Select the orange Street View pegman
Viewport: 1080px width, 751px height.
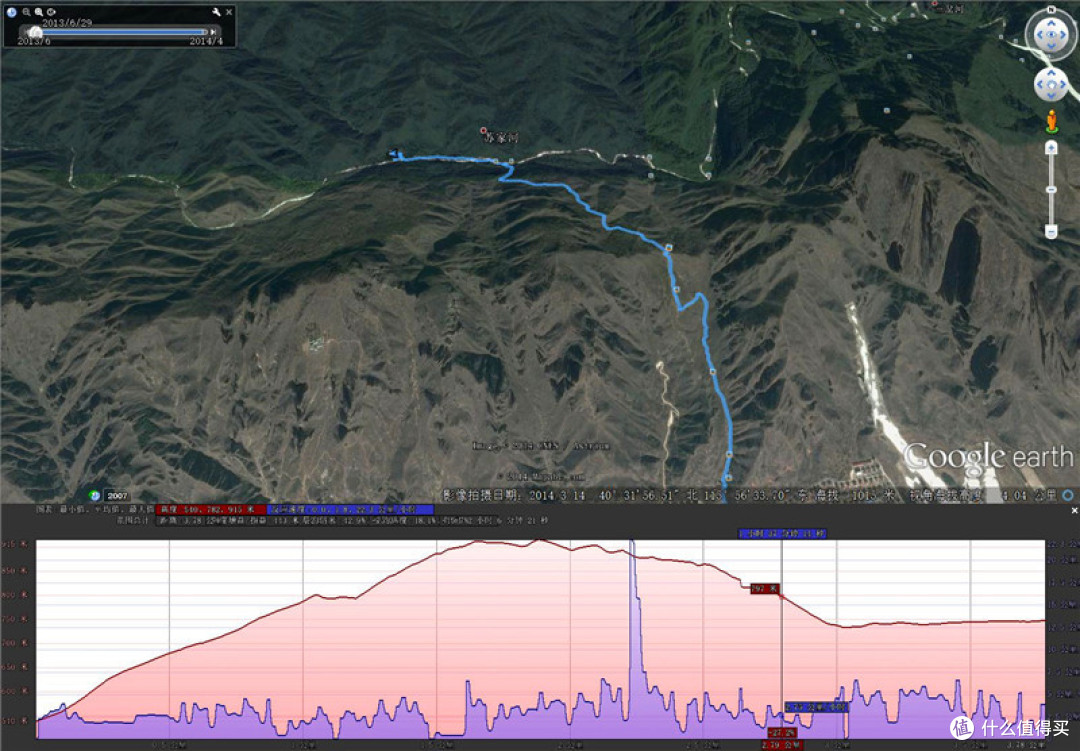tap(1051, 121)
